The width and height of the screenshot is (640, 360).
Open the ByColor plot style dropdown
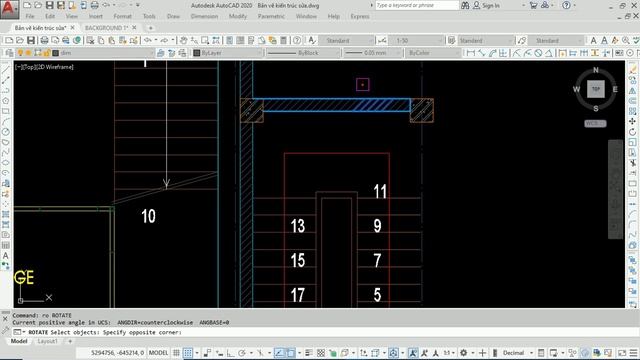(432, 53)
